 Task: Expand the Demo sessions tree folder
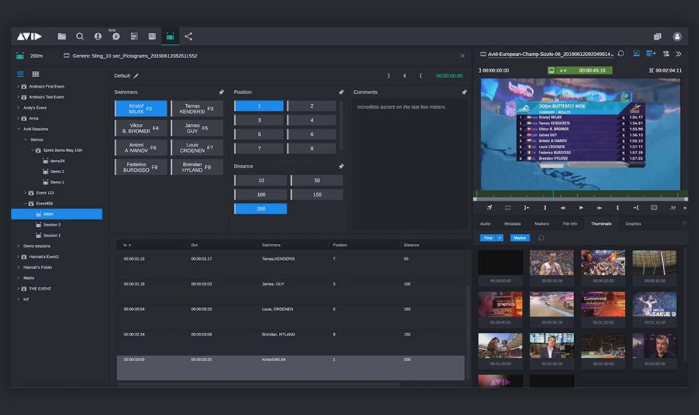[x=17, y=245]
